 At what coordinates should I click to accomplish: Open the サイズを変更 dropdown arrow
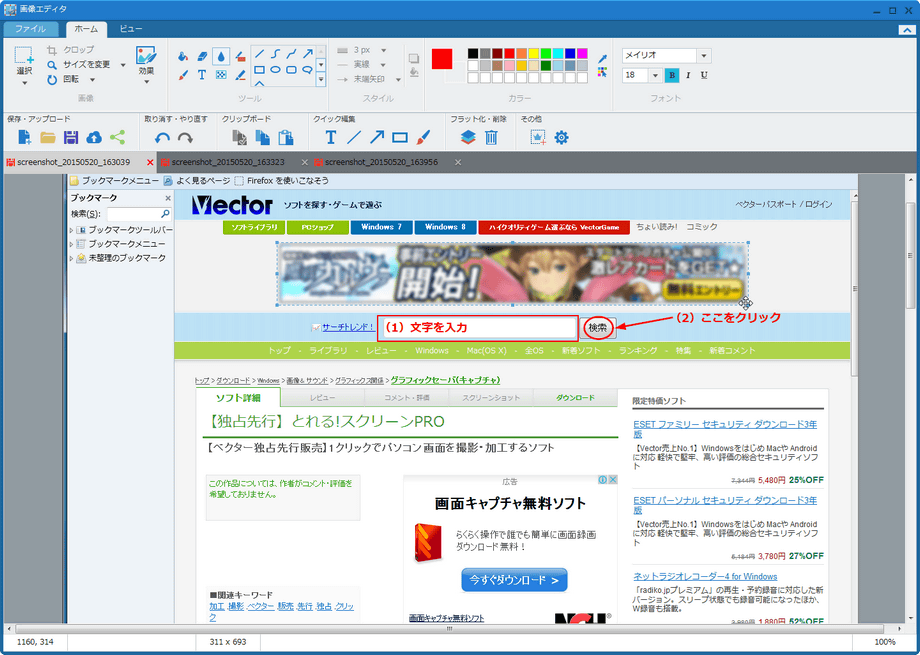(x=123, y=65)
